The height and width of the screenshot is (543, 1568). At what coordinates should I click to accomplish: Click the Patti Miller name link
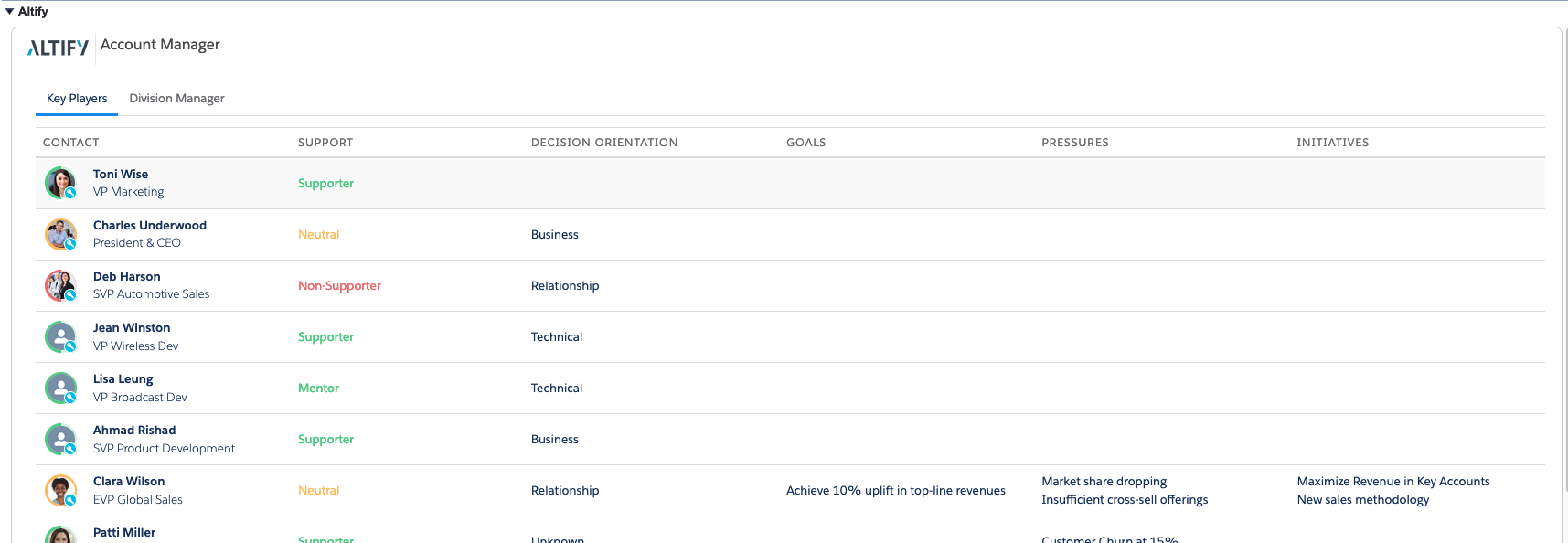[x=124, y=532]
